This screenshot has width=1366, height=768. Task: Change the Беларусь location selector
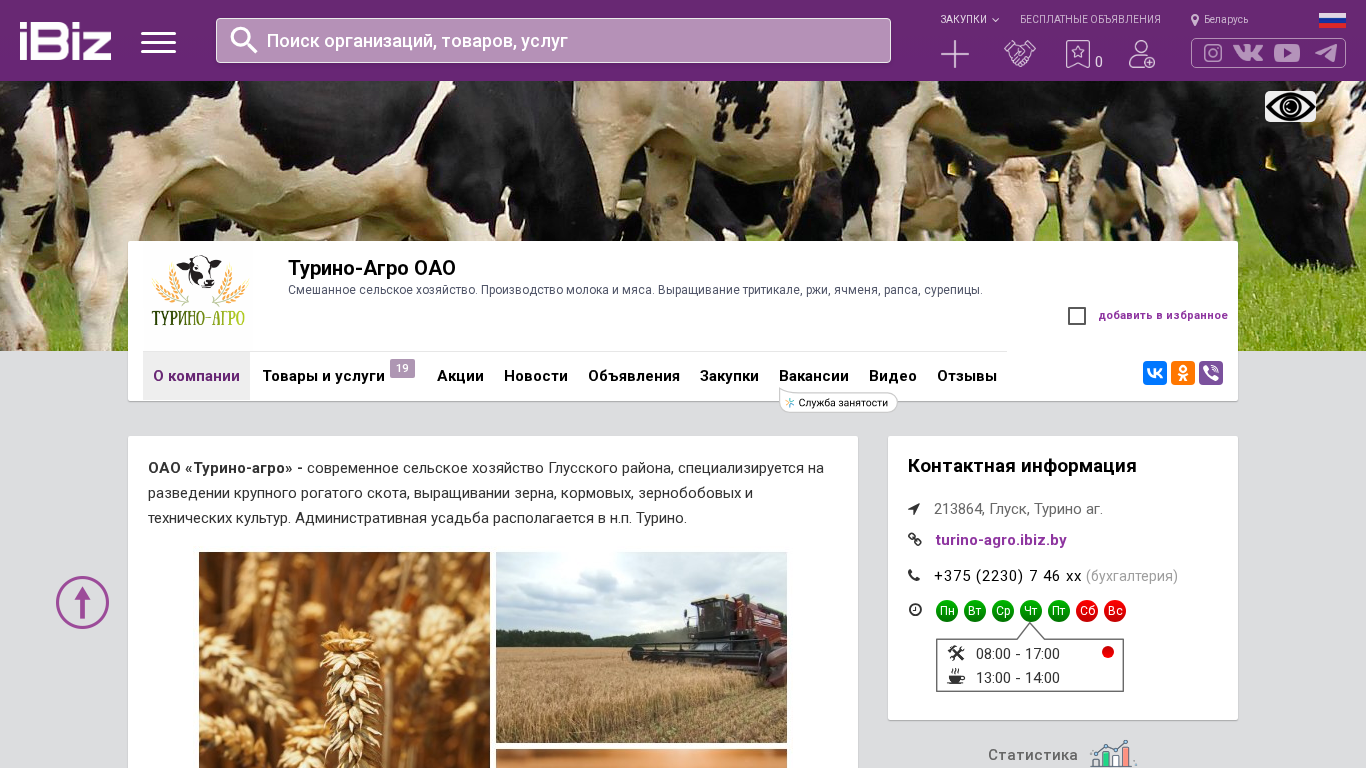coord(1219,19)
